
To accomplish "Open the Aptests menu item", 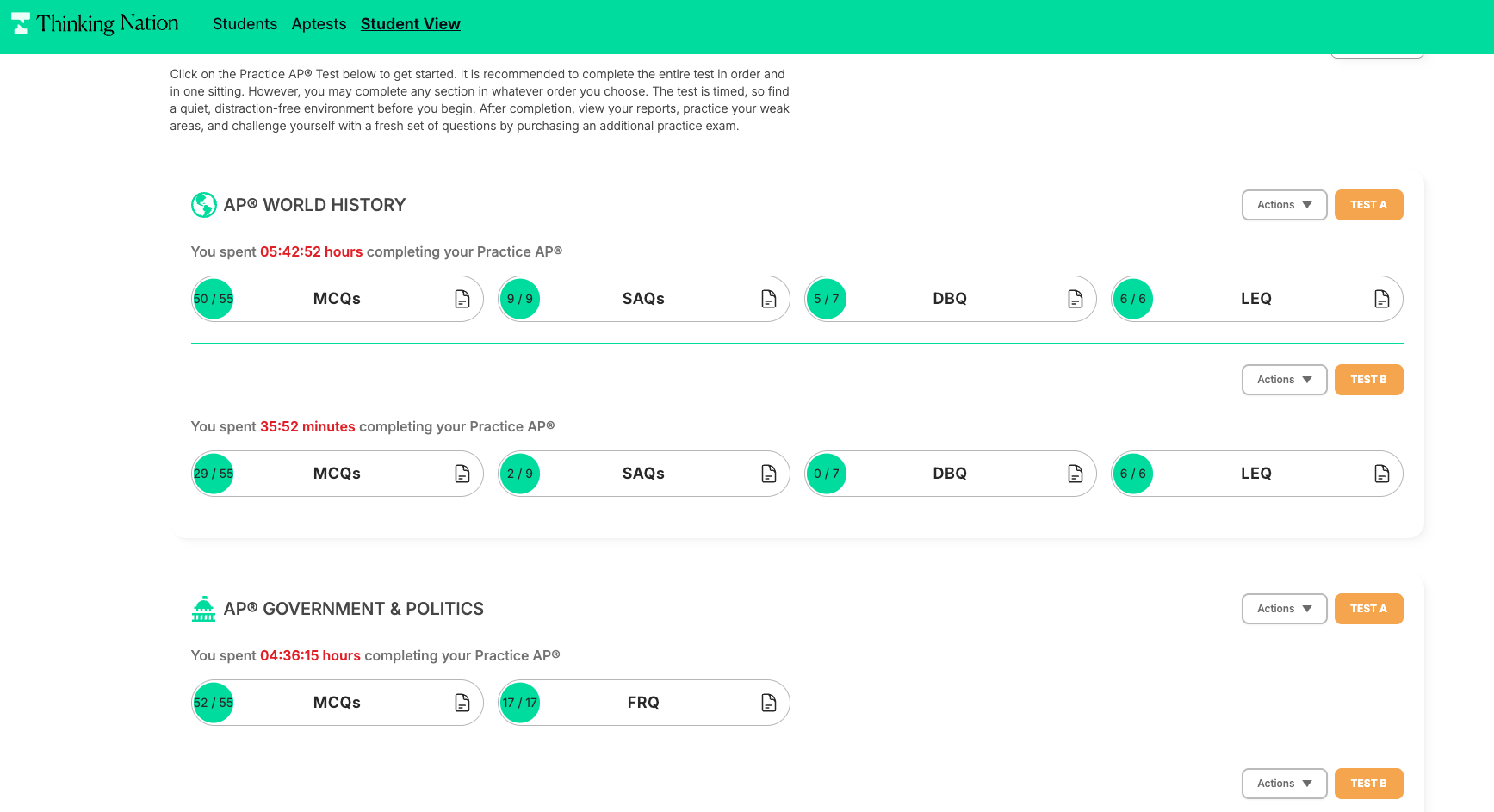I will click(319, 24).
